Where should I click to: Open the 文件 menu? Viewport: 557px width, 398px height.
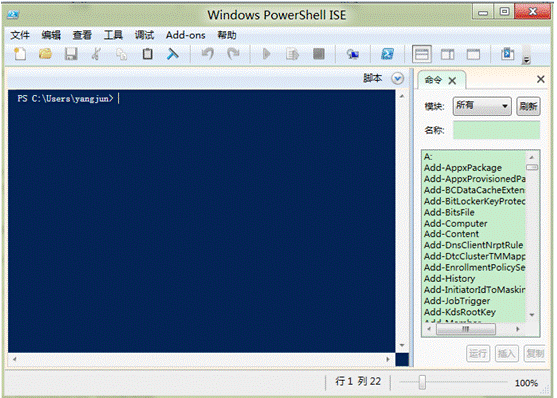click(x=20, y=35)
